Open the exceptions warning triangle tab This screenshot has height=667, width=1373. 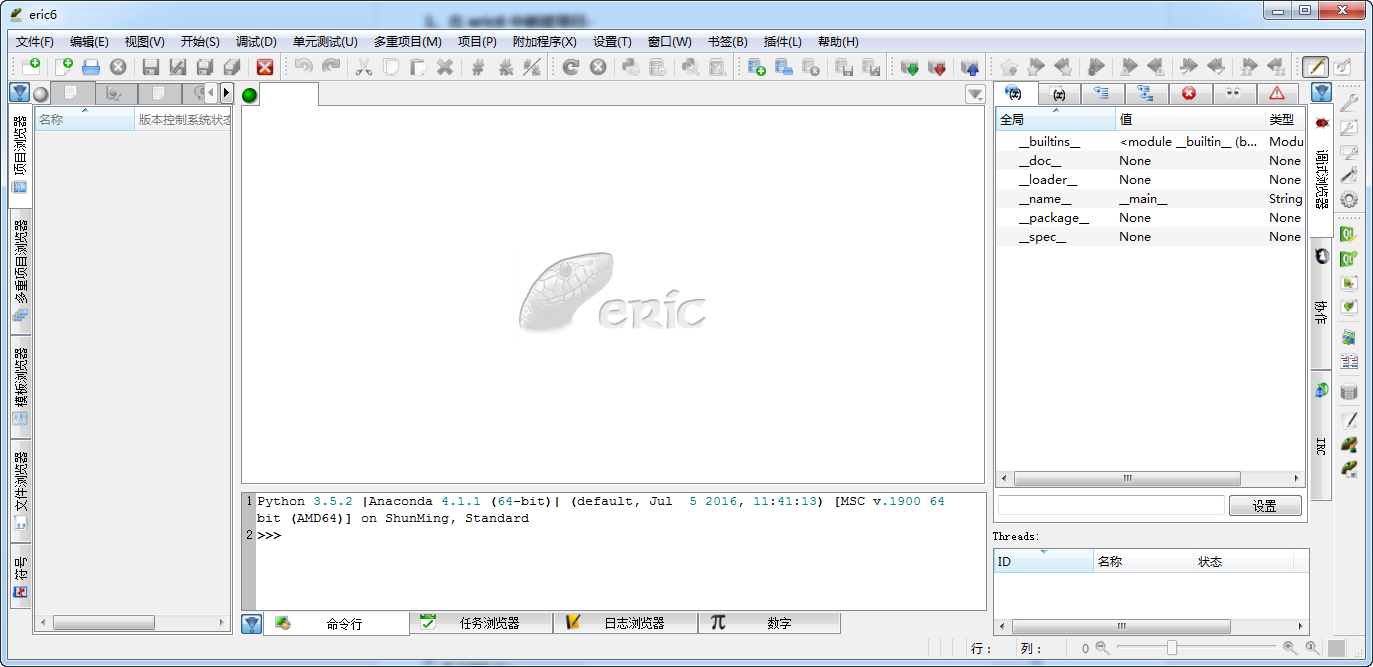pyautogui.click(x=1277, y=93)
